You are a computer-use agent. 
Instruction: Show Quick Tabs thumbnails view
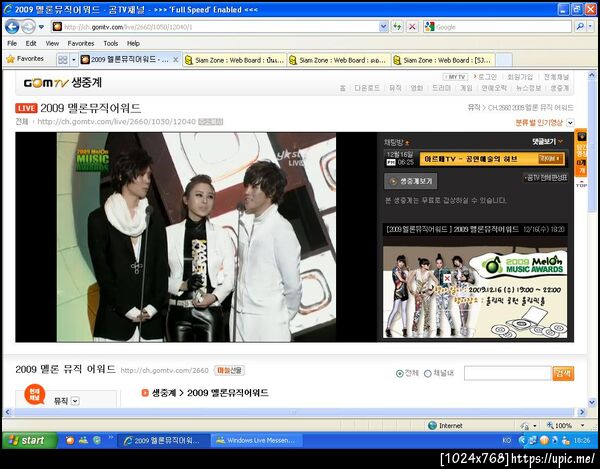point(62,60)
